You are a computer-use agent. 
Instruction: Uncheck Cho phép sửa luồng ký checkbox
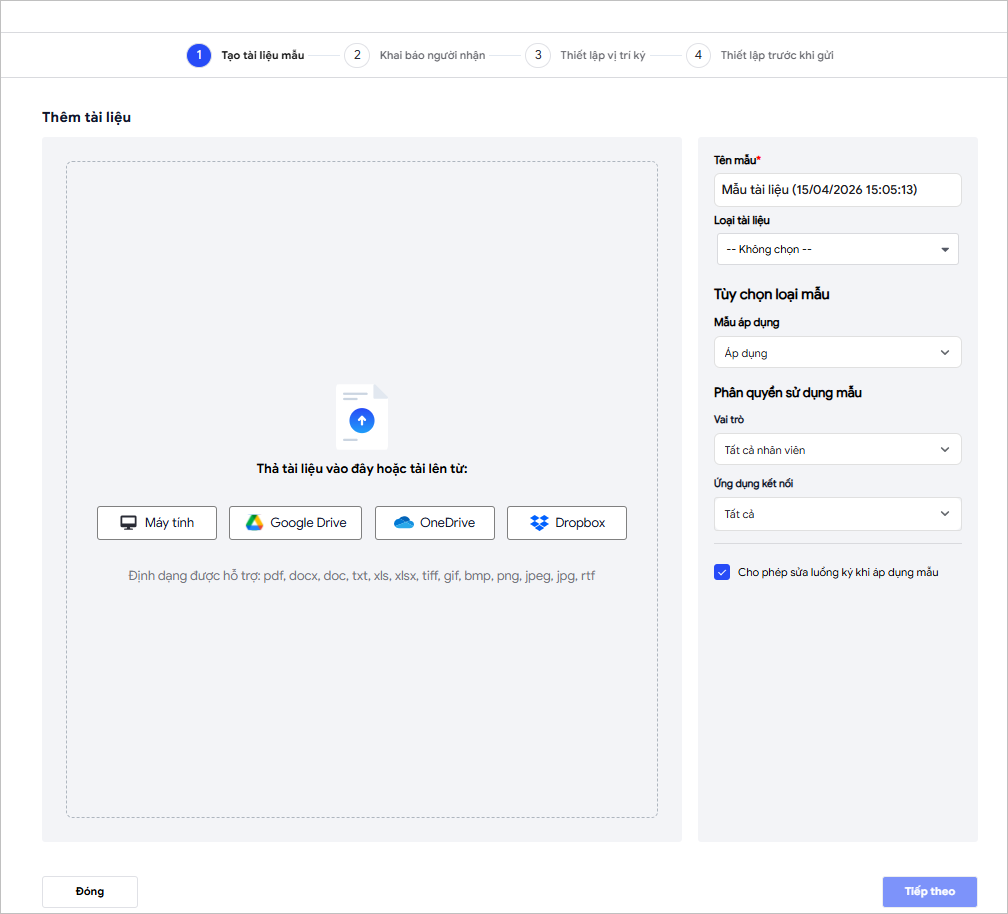pos(722,572)
